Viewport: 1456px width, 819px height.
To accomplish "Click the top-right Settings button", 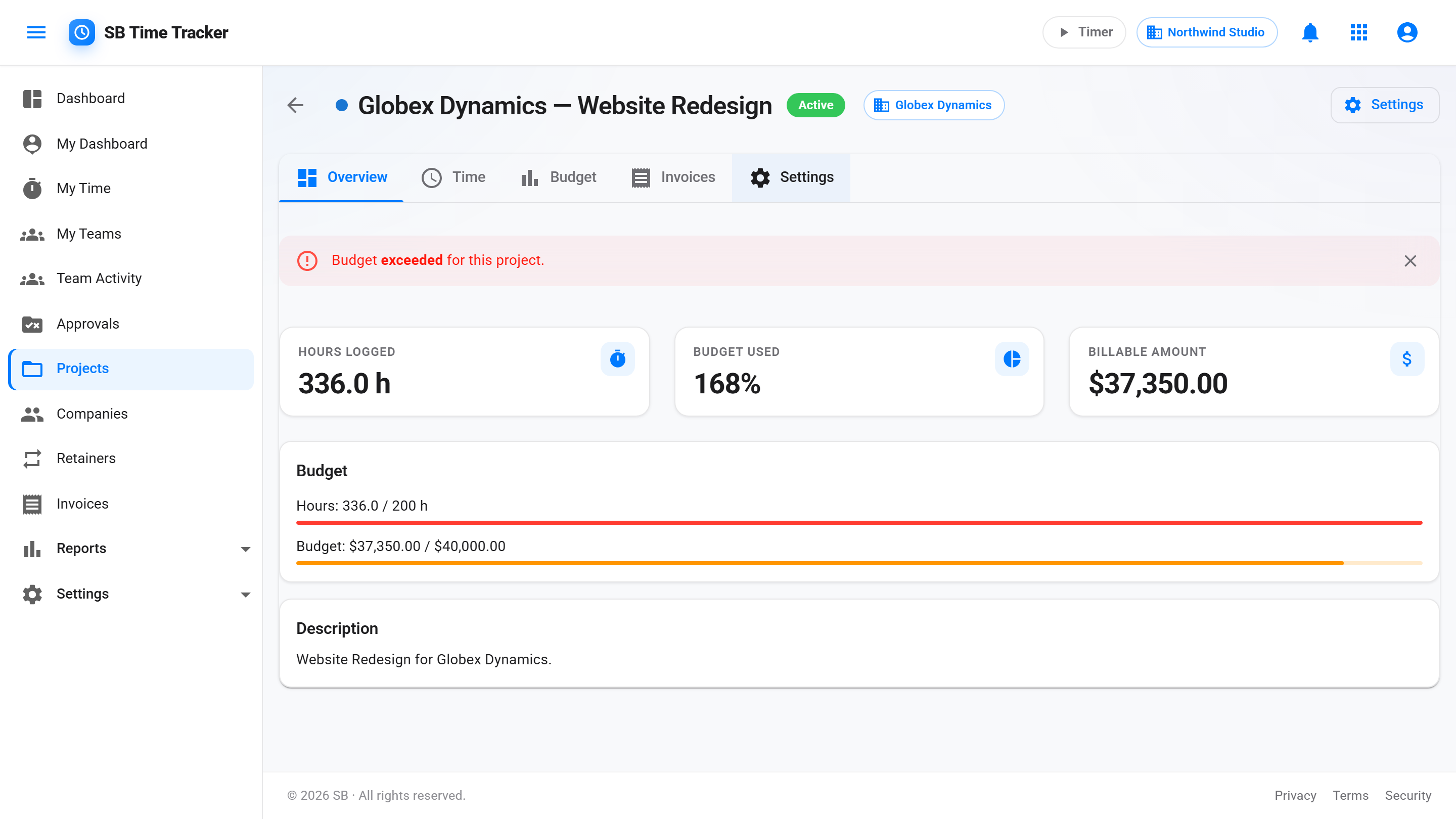I will [1384, 105].
